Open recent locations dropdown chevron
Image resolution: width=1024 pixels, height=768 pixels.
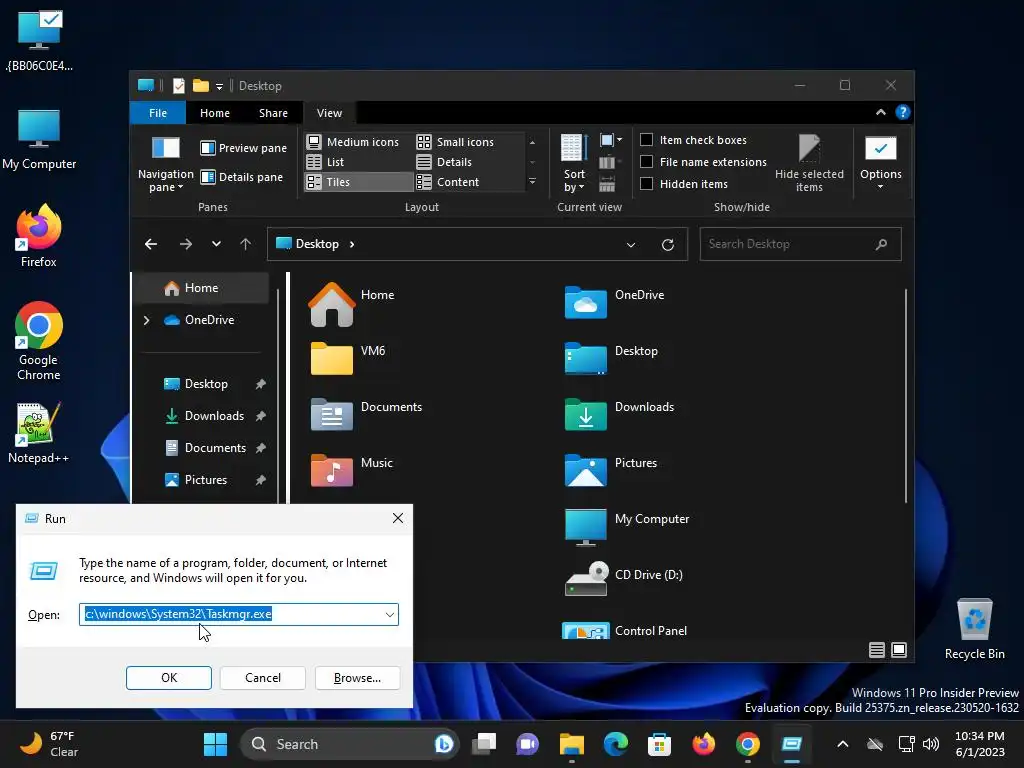tap(216, 244)
